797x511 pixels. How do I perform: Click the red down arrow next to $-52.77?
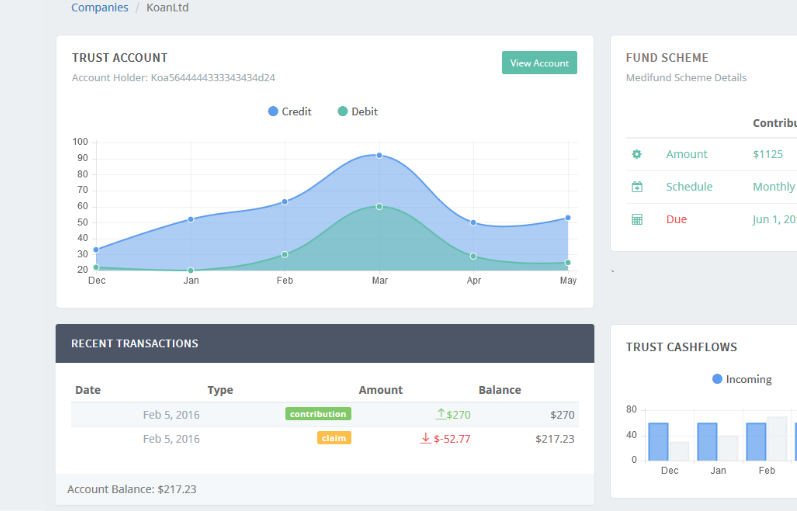pyautogui.click(x=426, y=438)
